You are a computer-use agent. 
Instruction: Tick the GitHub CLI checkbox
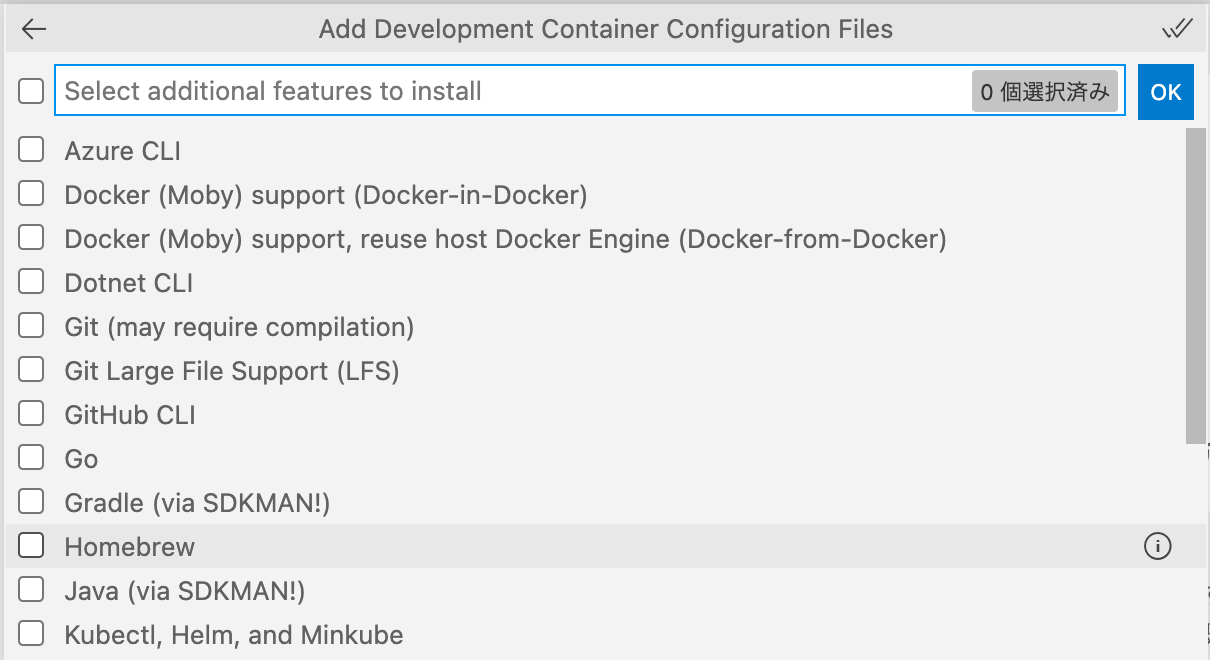[x=31, y=414]
